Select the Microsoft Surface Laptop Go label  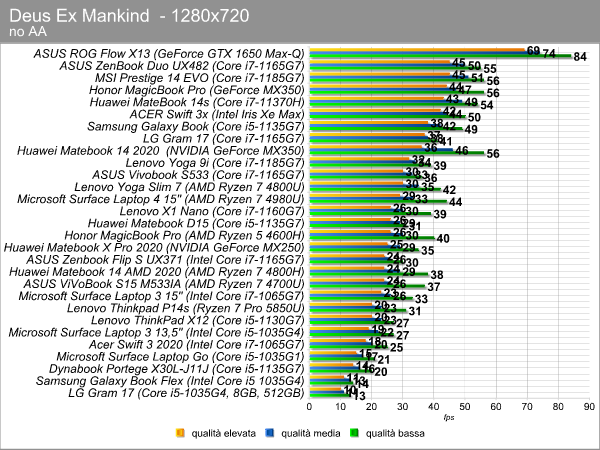[180, 357]
